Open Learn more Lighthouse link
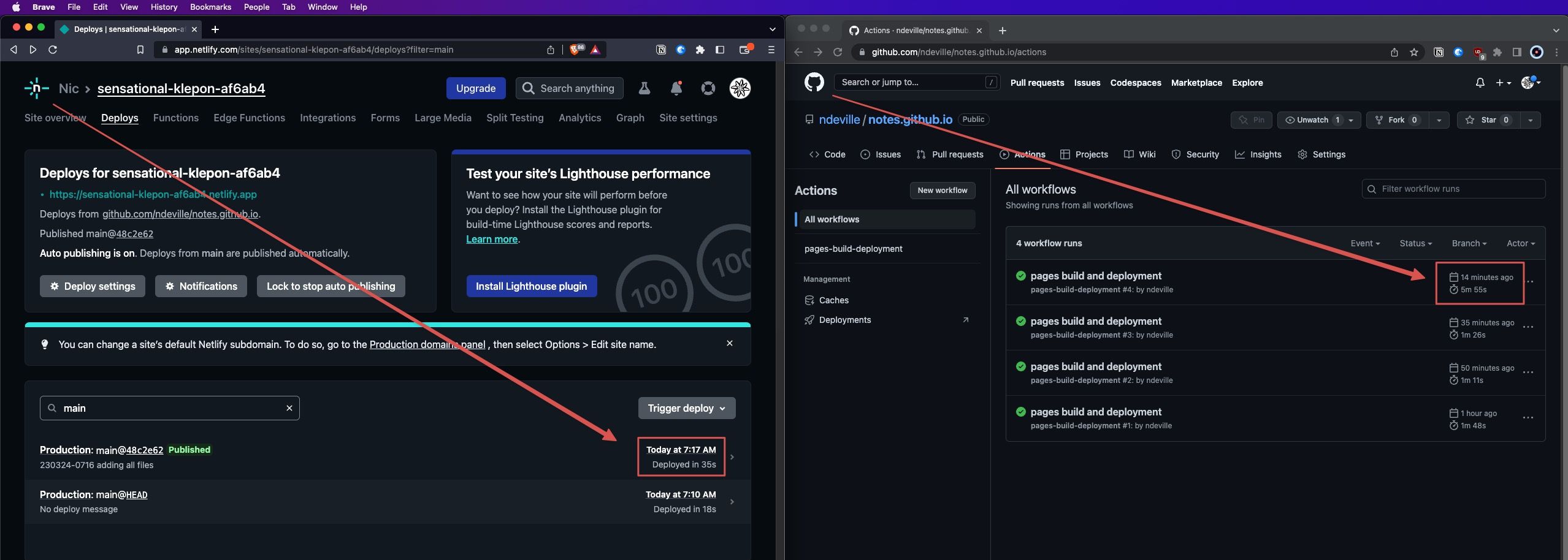The height and width of the screenshot is (560, 1568). pos(492,239)
